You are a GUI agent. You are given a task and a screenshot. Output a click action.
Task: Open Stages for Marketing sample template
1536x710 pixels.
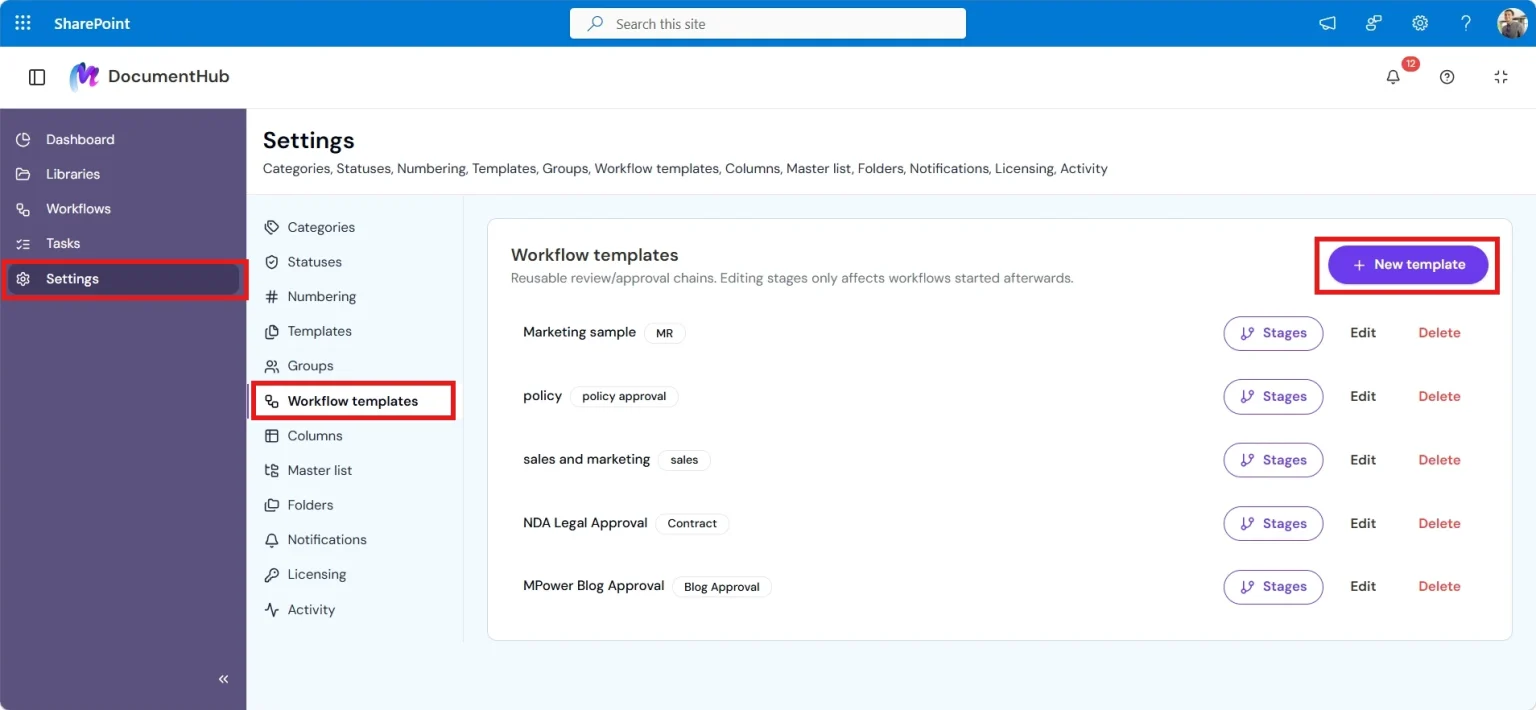pos(1273,333)
